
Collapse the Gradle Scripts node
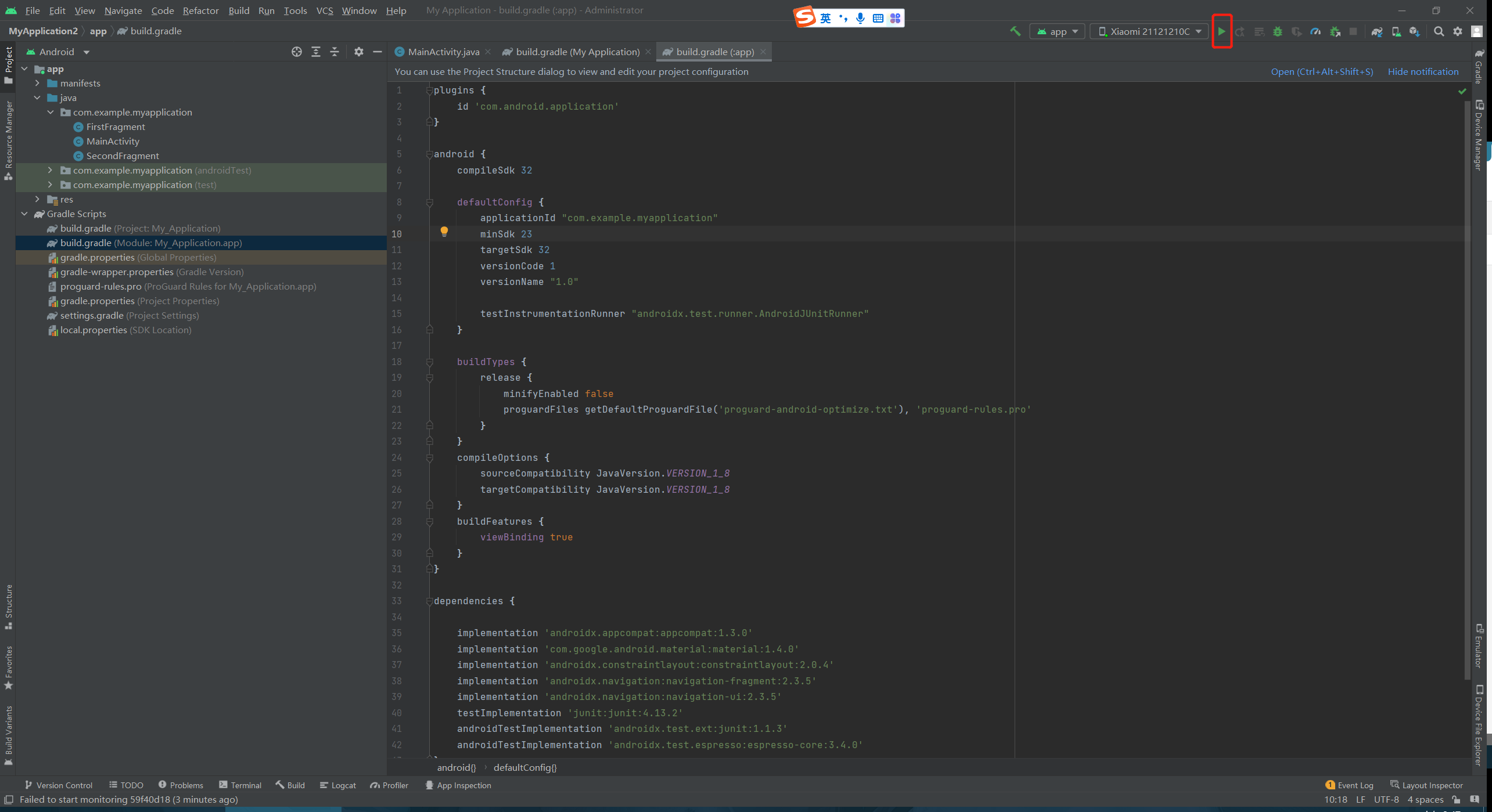coord(24,214)
